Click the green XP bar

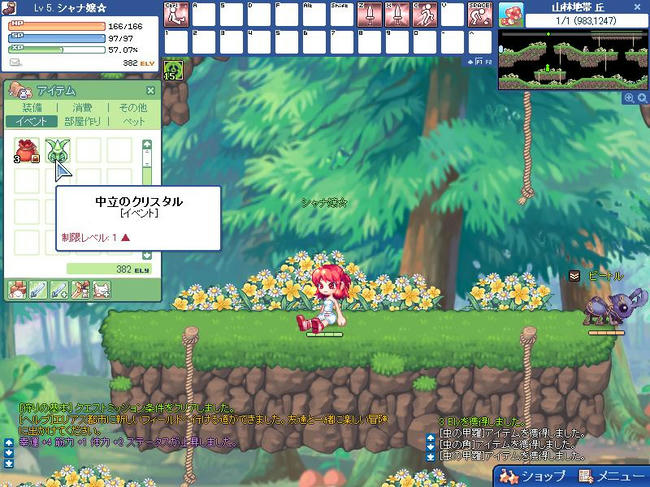[57, 50]
